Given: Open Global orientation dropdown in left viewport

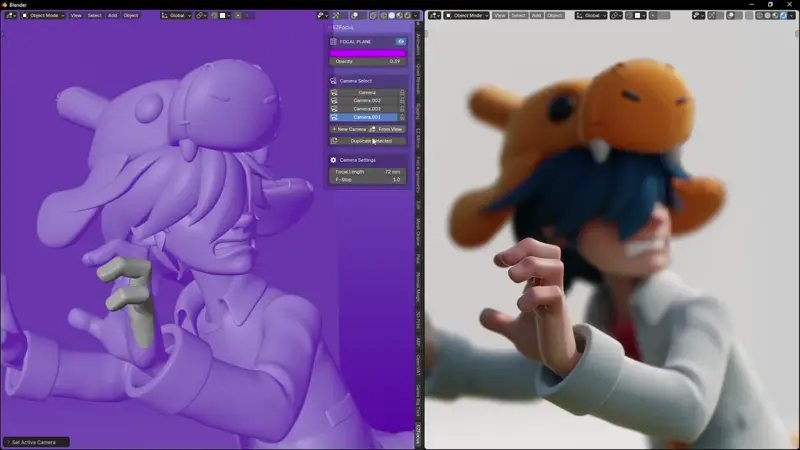Looking at the screenshot, I should [176, 15].
